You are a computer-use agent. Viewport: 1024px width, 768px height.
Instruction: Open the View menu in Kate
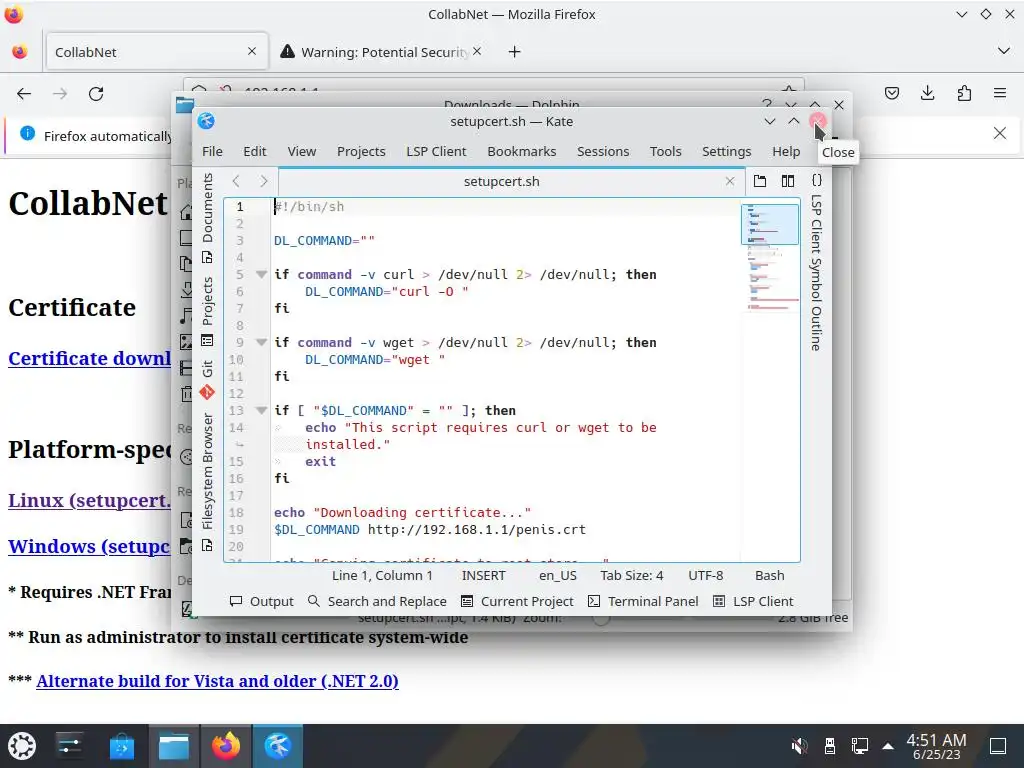pyautogui.click(x=302, y=152)
